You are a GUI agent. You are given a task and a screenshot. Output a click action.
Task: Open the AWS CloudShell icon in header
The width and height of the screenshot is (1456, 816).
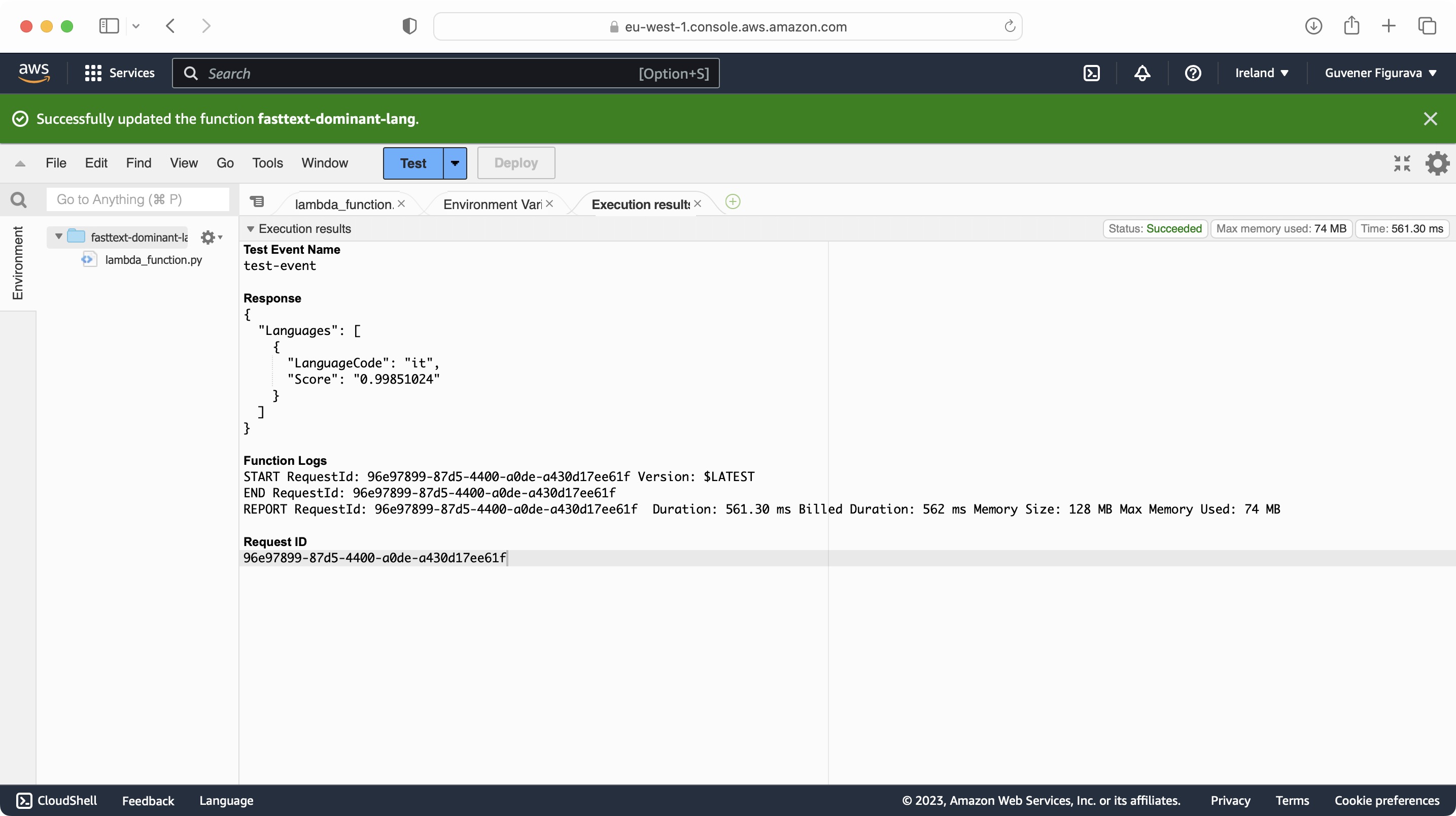click(1091, 73)
